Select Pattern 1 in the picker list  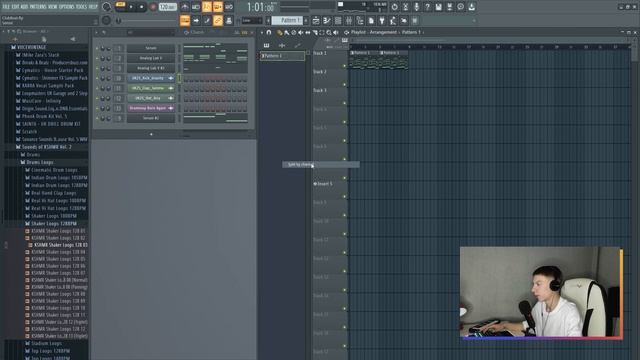click(x=282, y=56)
